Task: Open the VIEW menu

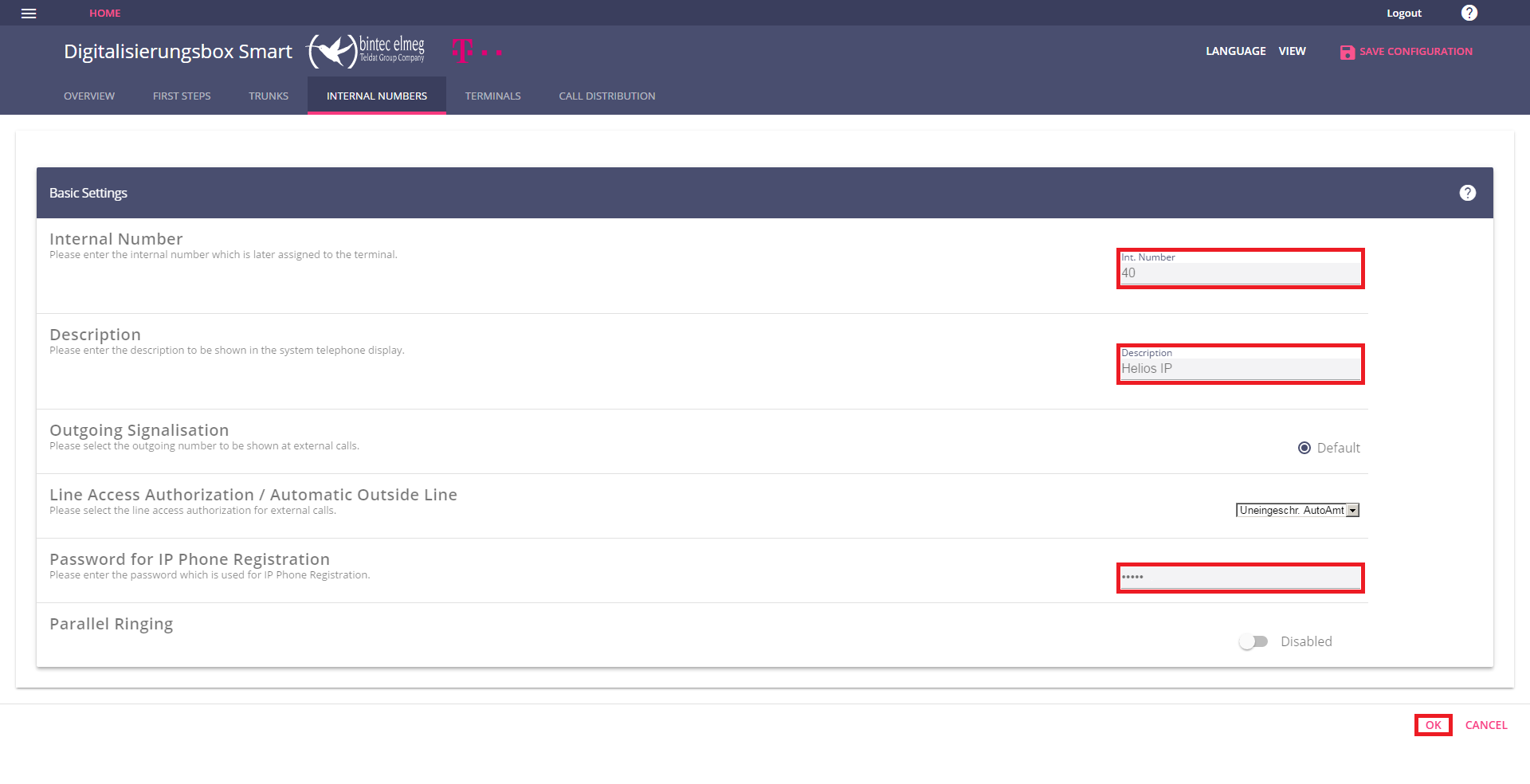Action: 1292,51
